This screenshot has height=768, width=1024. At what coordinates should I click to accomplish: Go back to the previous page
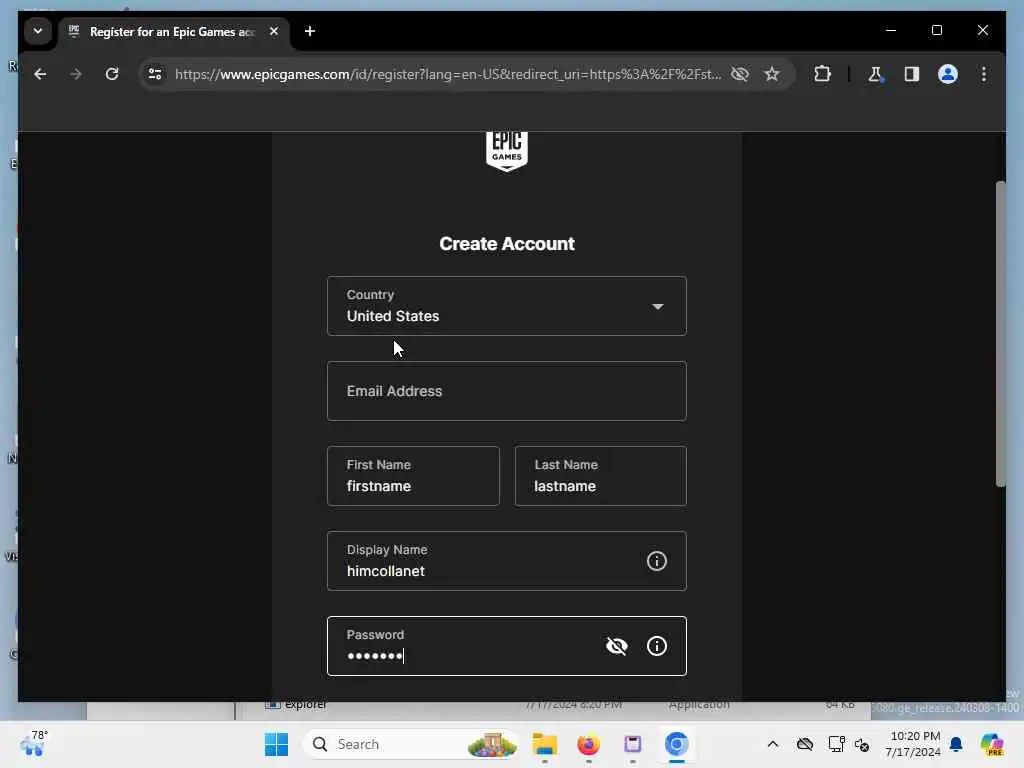tap(40, 74)
